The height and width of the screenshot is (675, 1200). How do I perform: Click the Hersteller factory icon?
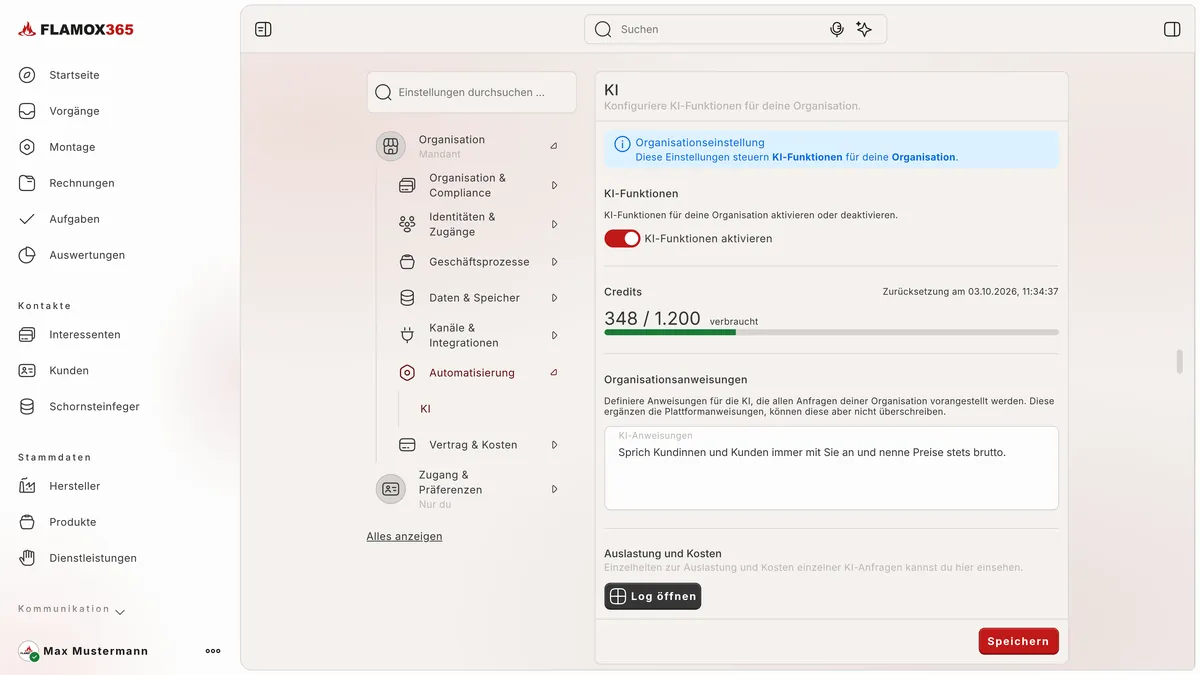pyautogui.click(x=28, y=486)
